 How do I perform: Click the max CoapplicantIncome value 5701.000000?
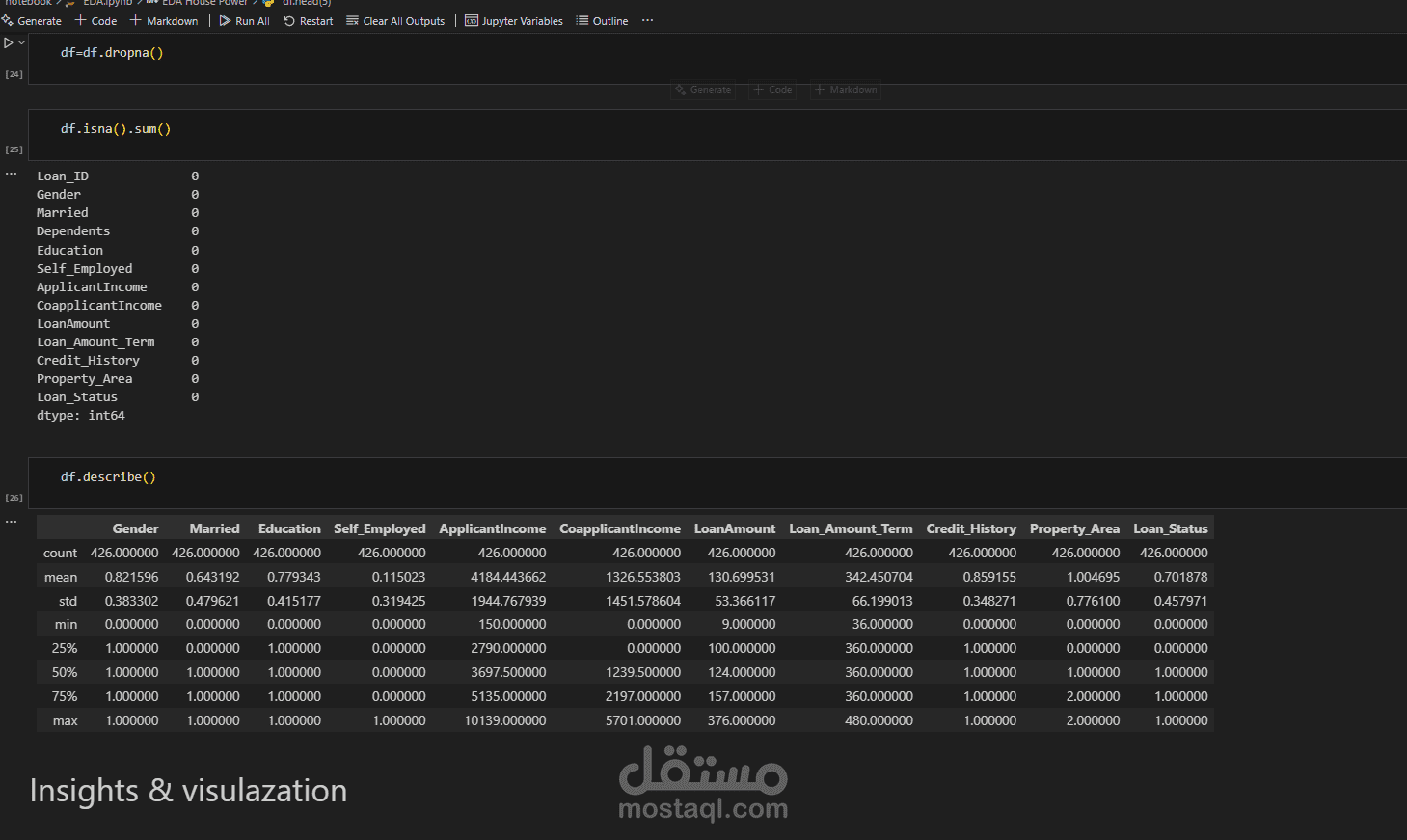[643, 720]
